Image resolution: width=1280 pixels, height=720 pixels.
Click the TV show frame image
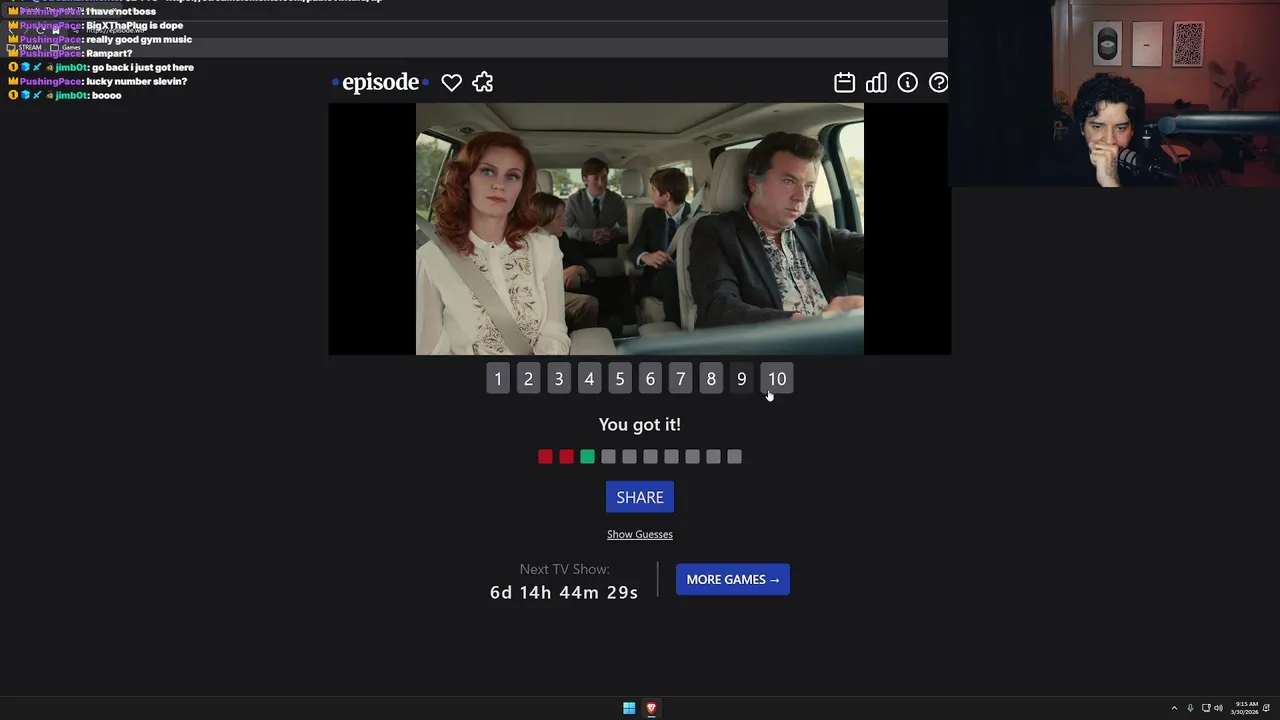pyautogui.click(x=640, y=229)
